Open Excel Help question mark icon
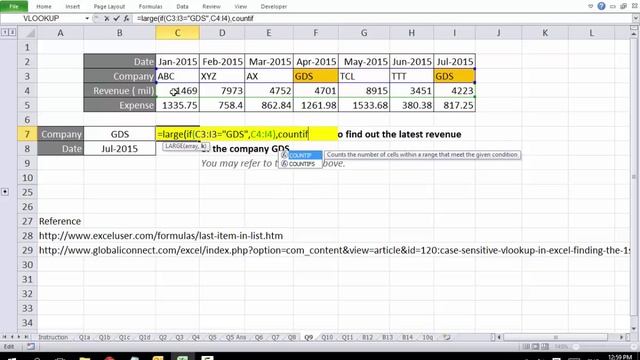640x360 pixels. pos(601,6)
